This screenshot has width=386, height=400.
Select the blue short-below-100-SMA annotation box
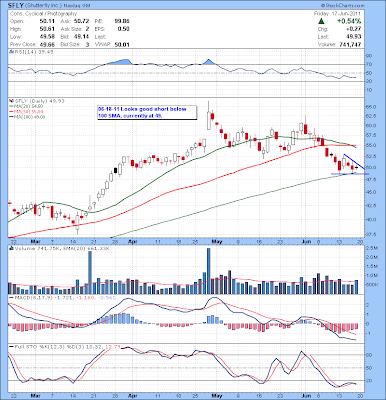tap(147, 113)
